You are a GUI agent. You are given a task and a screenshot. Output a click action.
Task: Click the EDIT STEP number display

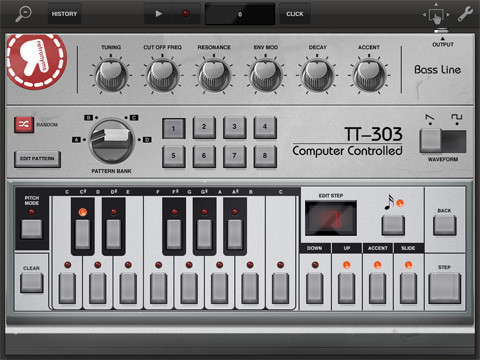(331, 218)
